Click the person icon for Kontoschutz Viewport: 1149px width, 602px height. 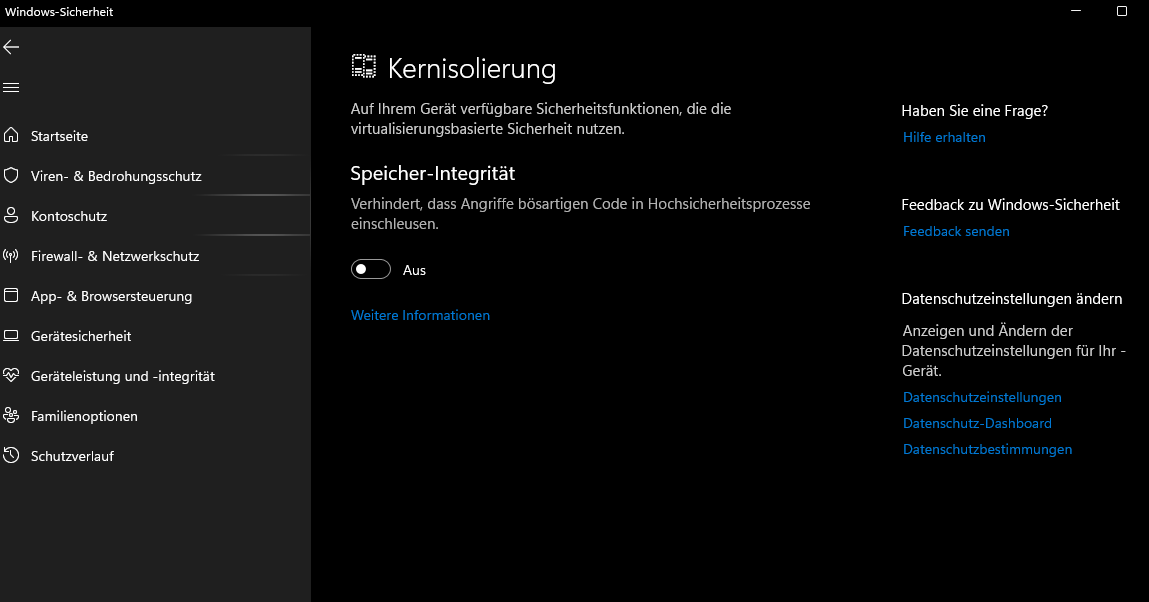click(11, 215)
